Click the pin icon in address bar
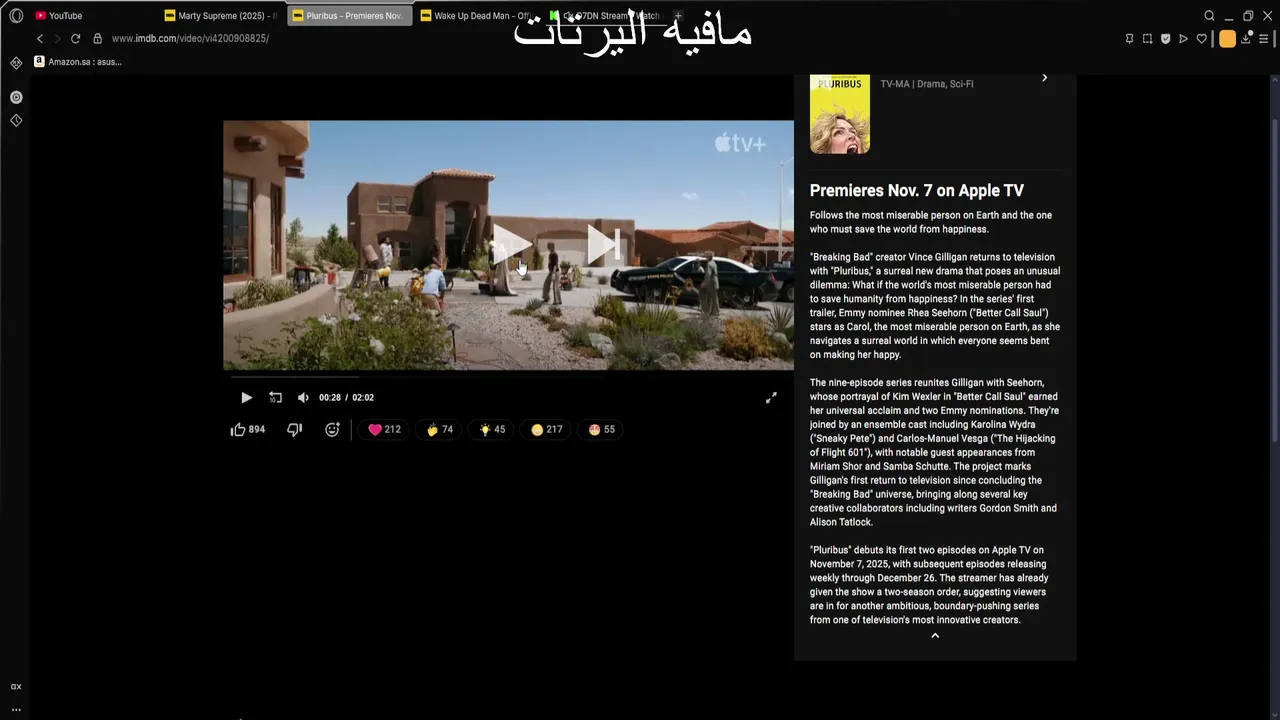 tap(1129, 39)
